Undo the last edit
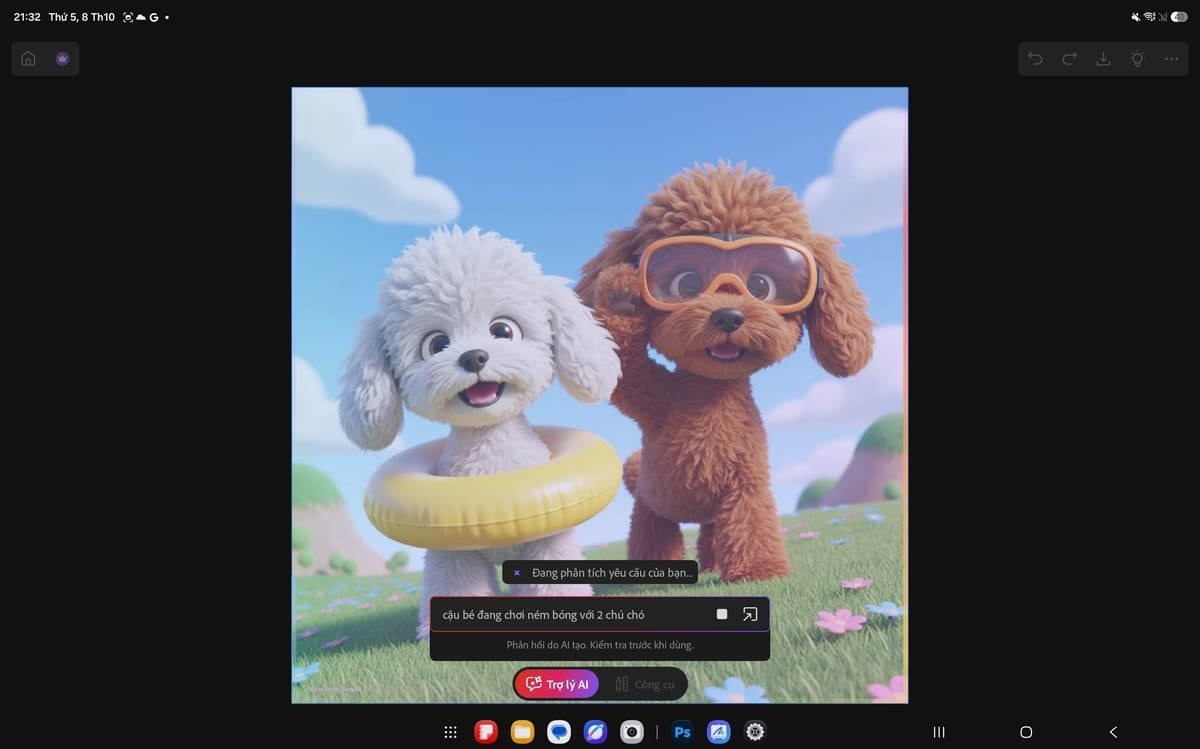The image size is (1200, 749). 1035,59
